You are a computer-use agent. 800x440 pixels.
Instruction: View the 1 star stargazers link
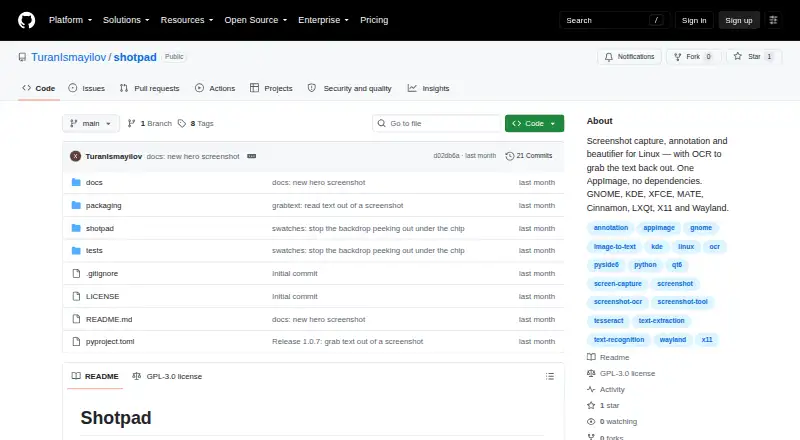pyautogui.click(x=603, y=406)
